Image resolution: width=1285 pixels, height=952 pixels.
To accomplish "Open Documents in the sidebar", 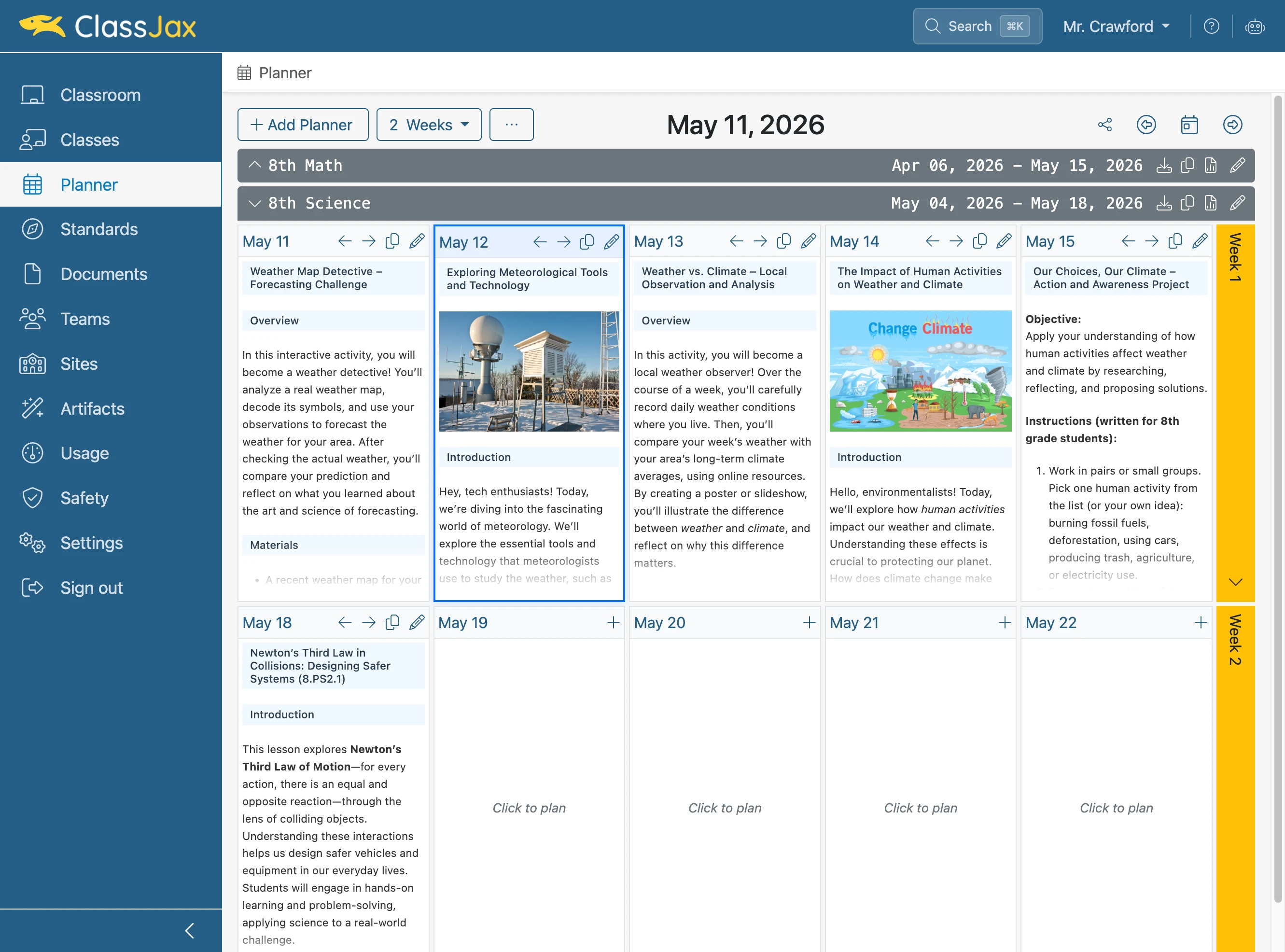I will (111, 274).
